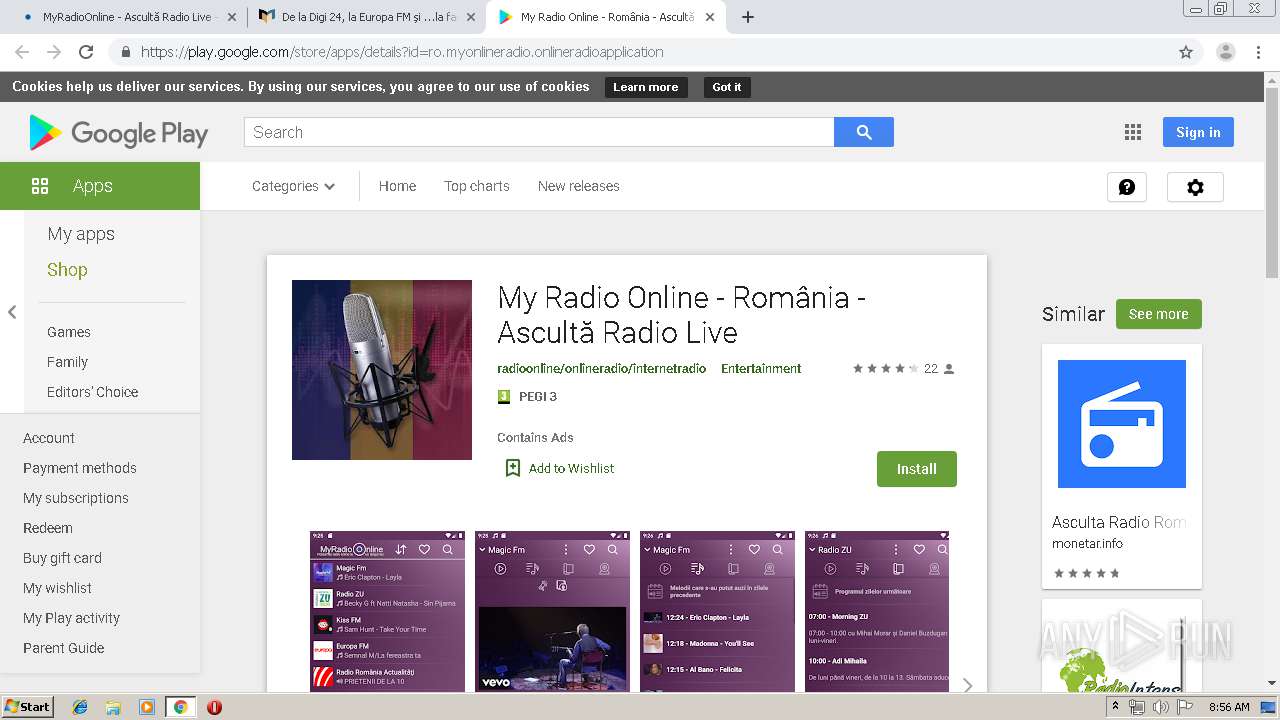Switch to the De la Digi 24 tab
This screenshot has height=720, width=1280.
pos(365,17)
